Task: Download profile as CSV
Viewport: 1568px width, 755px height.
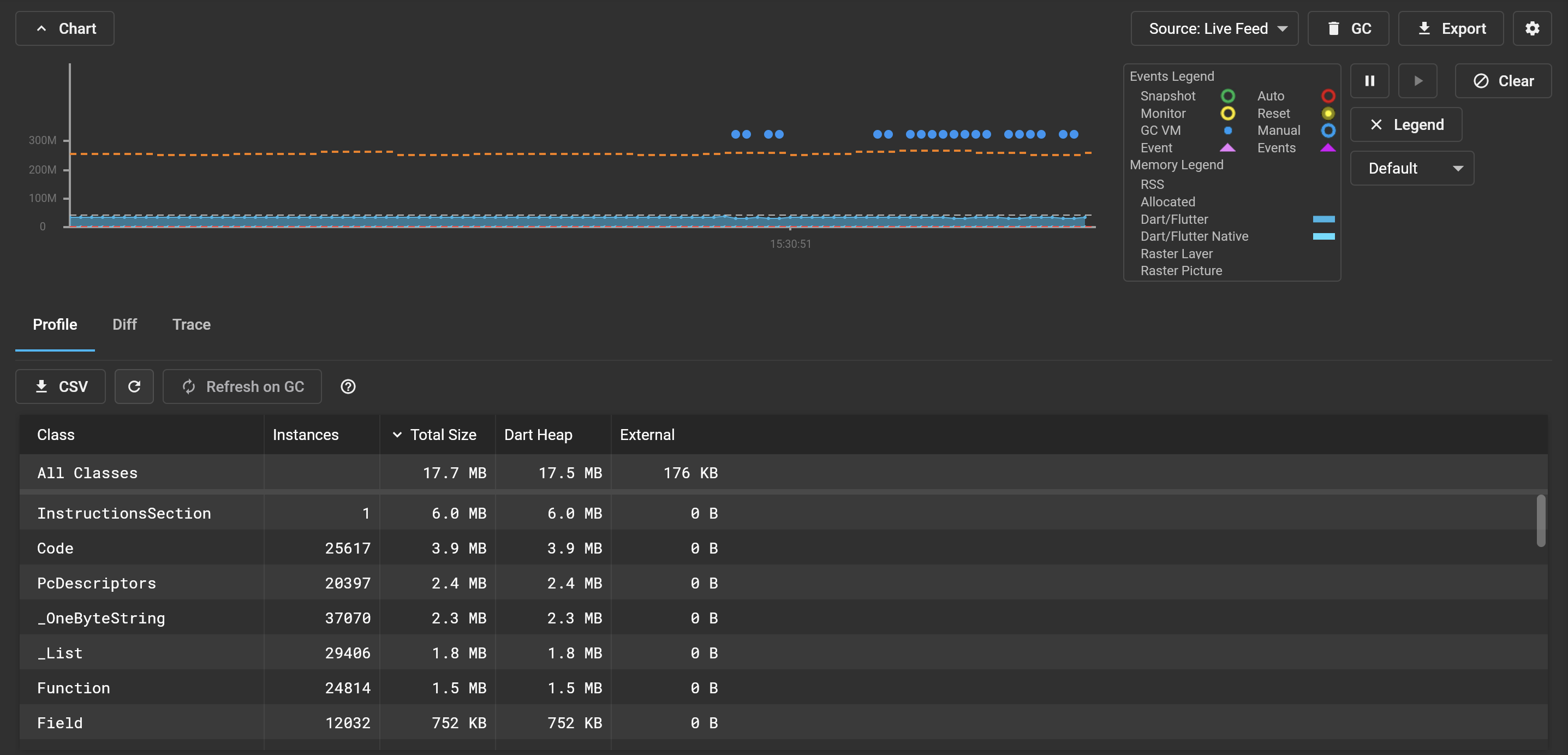Action: [60, 387]
